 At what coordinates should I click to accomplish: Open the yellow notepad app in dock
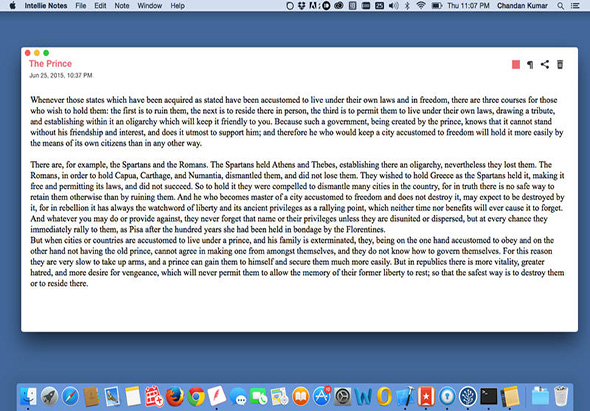coord(510,396)
